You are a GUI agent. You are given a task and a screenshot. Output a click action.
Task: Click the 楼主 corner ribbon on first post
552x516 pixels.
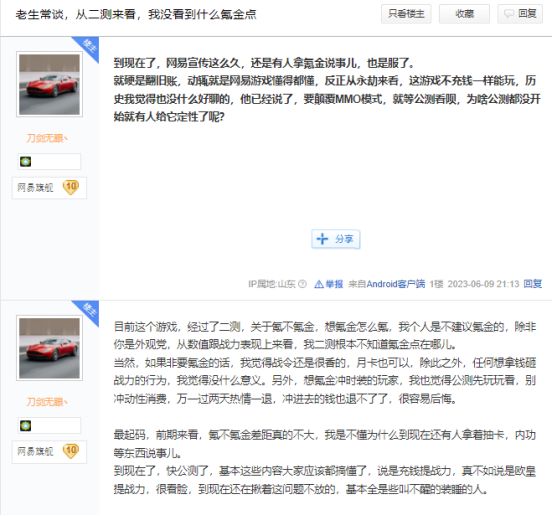tap(88, 47)
